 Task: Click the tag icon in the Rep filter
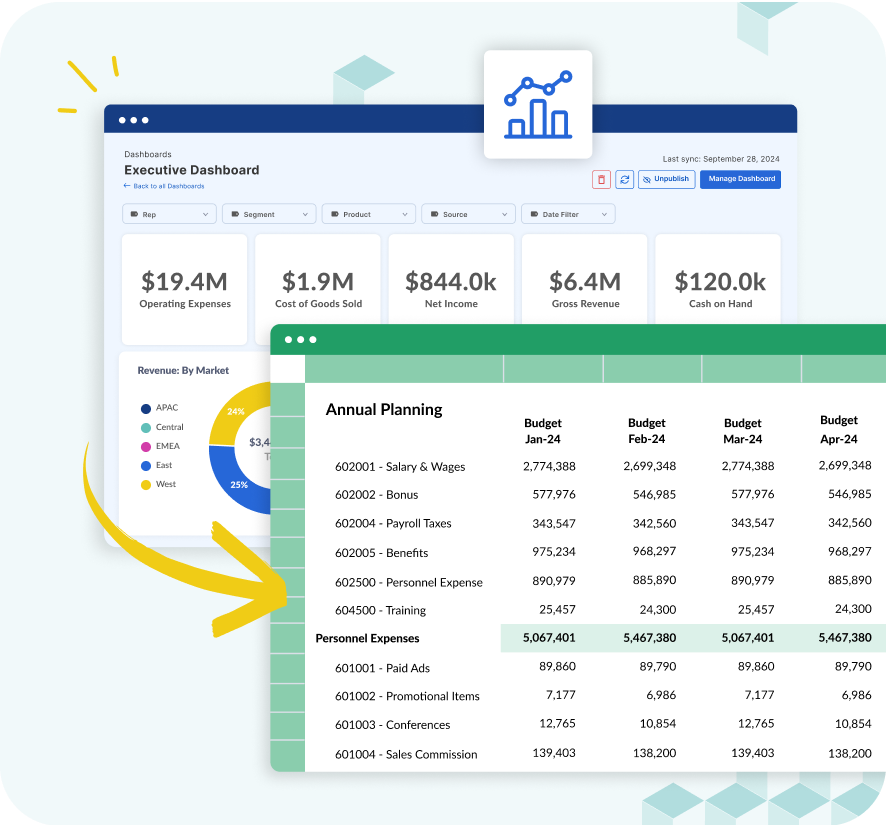[x=134, y=214]
